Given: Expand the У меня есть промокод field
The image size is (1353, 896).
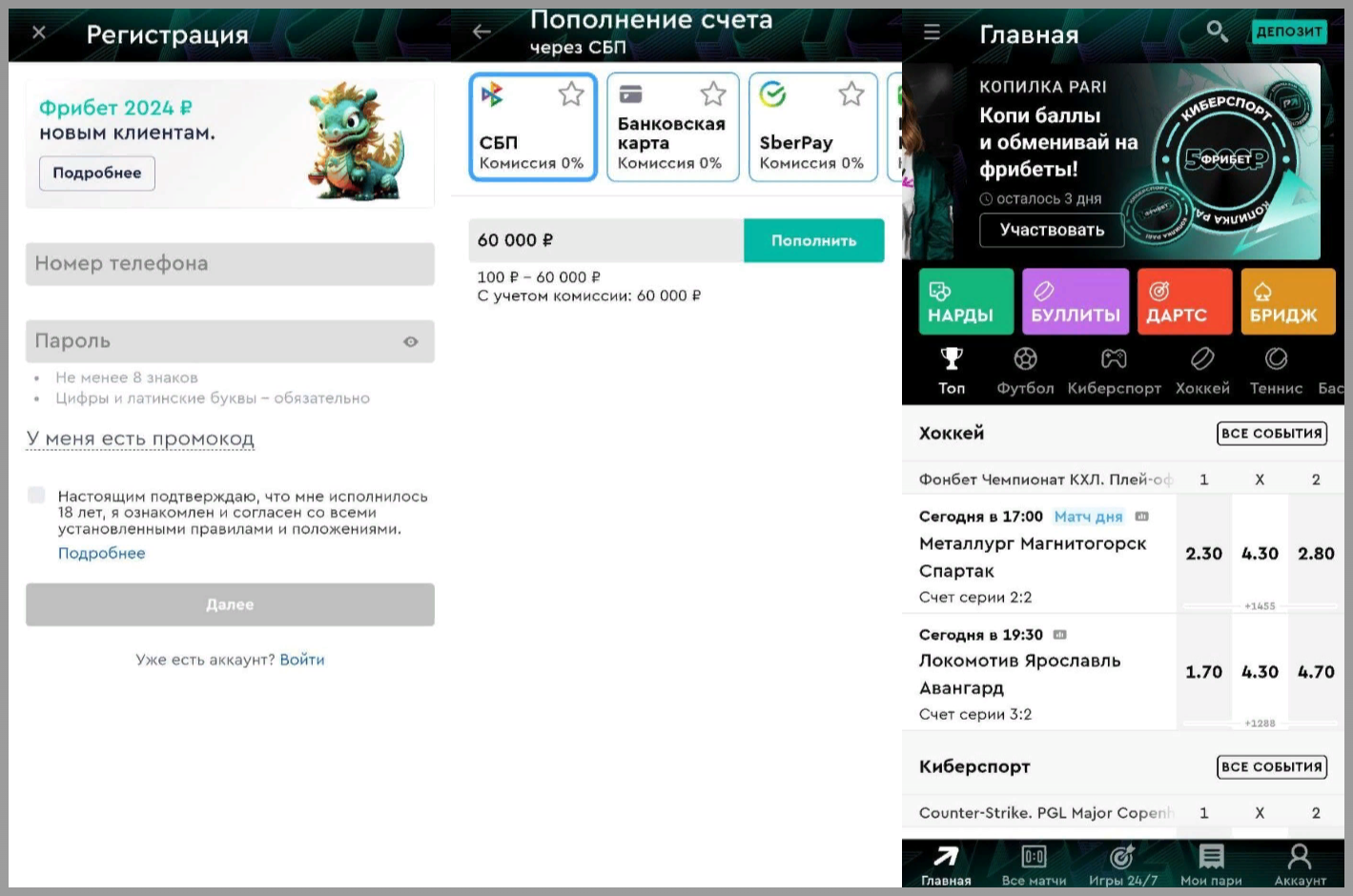Looking at the screenshot, I should tap(140, 438).
